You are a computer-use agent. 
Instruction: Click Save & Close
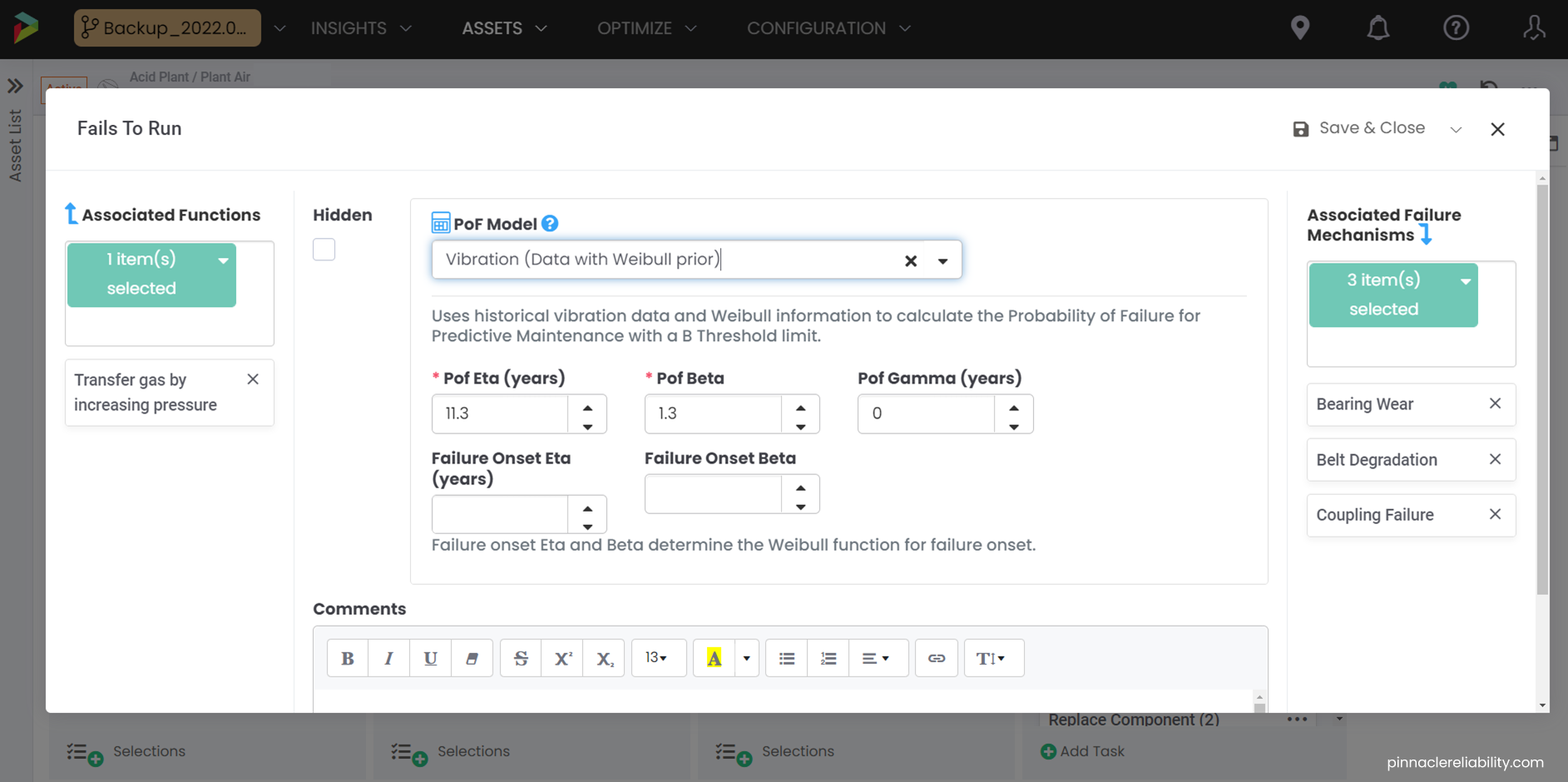[1371, 128]
